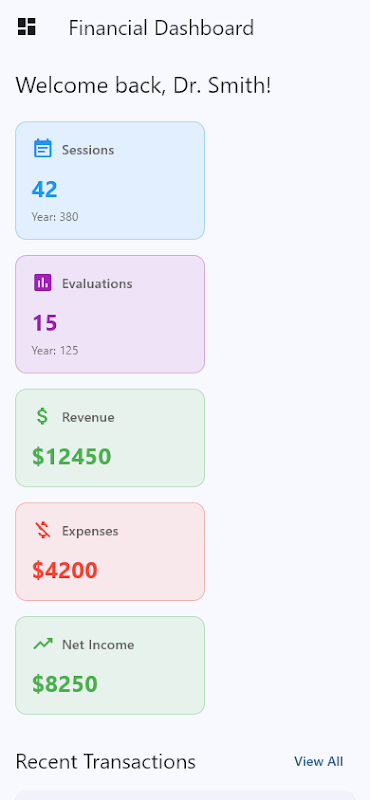Click the red crossed-dollar Expenses icon
The width and height of the screenshot is (370, 800).
[x=43, y=530]
